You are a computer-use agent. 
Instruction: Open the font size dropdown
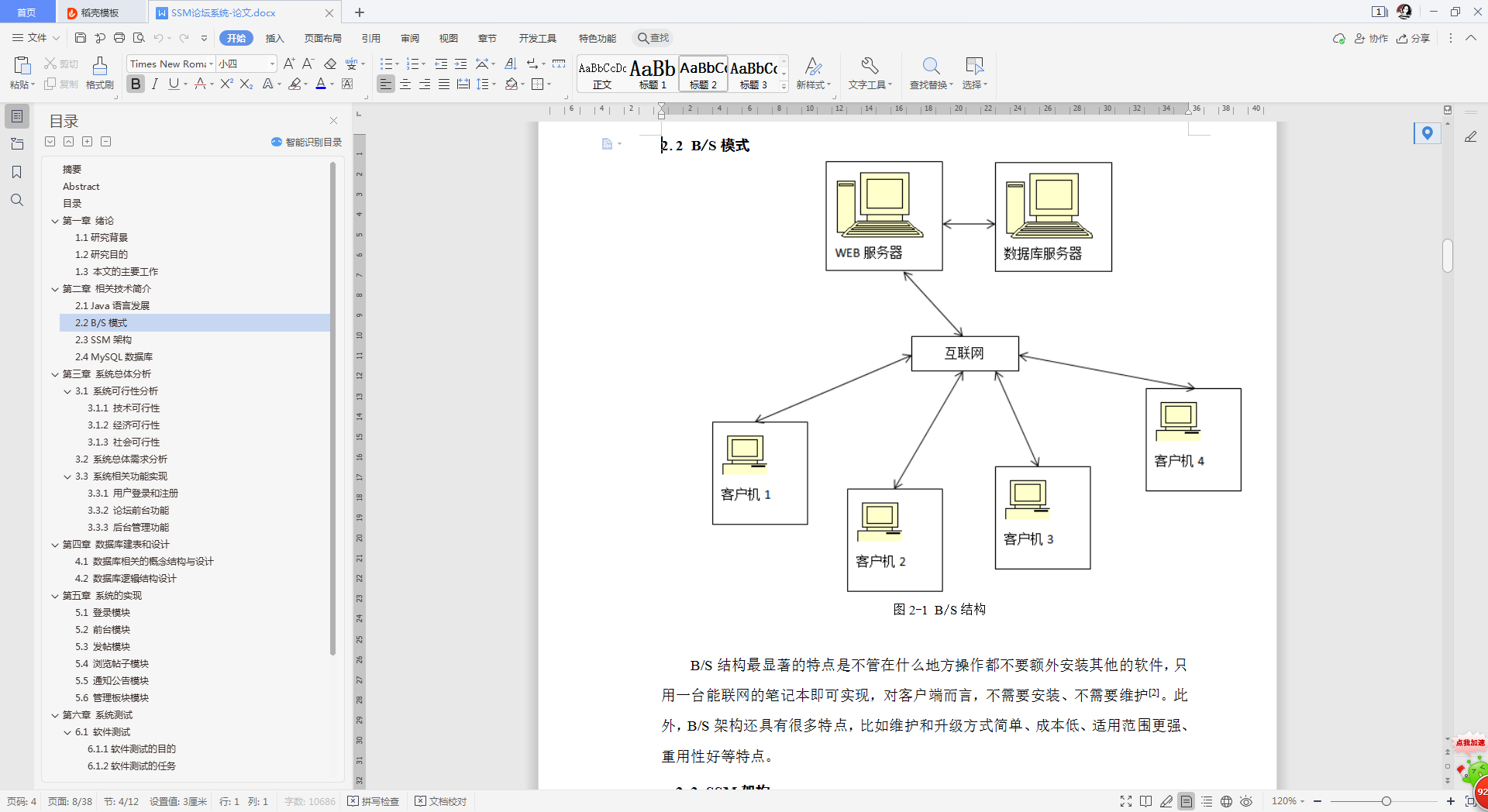click(272, 64)
